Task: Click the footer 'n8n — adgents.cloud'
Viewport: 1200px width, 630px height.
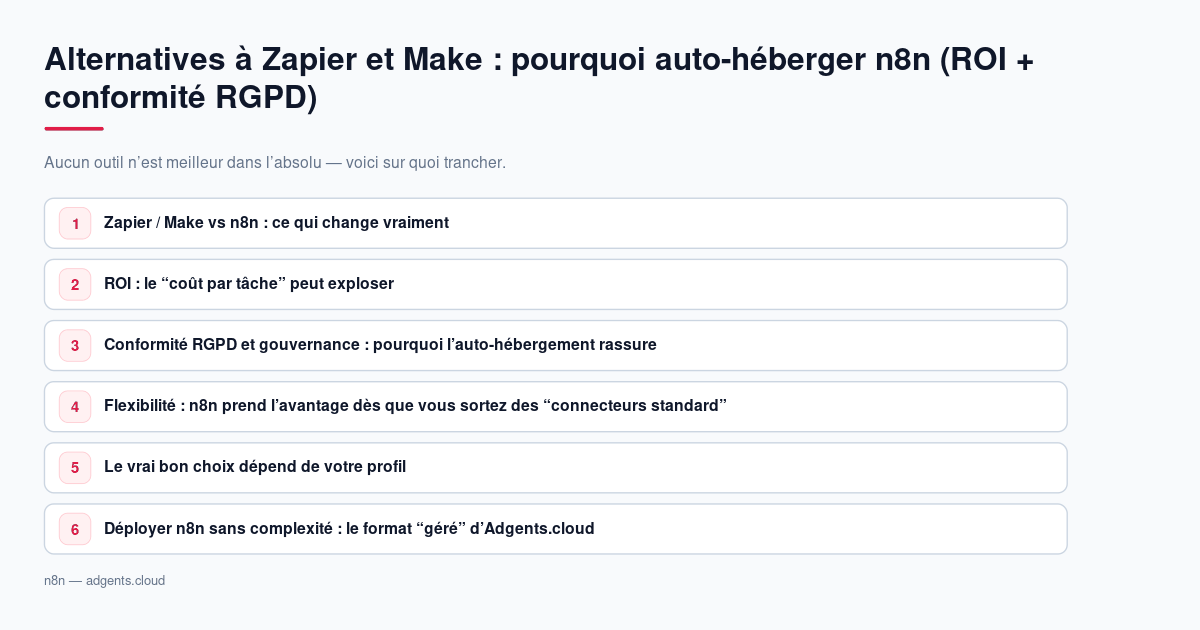Action: [x=104, y=580]
